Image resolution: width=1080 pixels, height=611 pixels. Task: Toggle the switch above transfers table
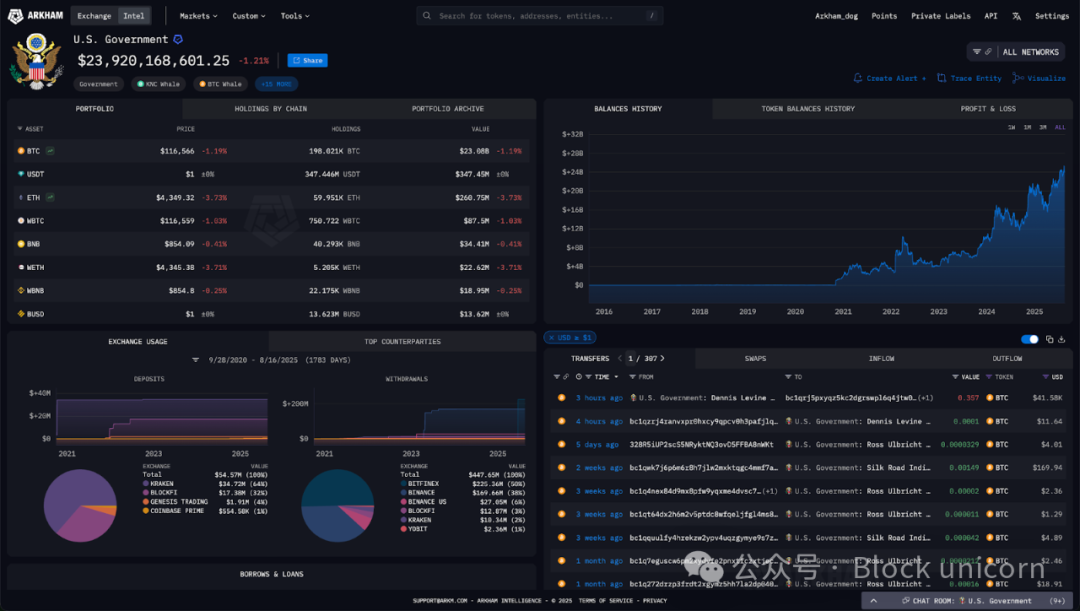click(x=1029, y=340)
